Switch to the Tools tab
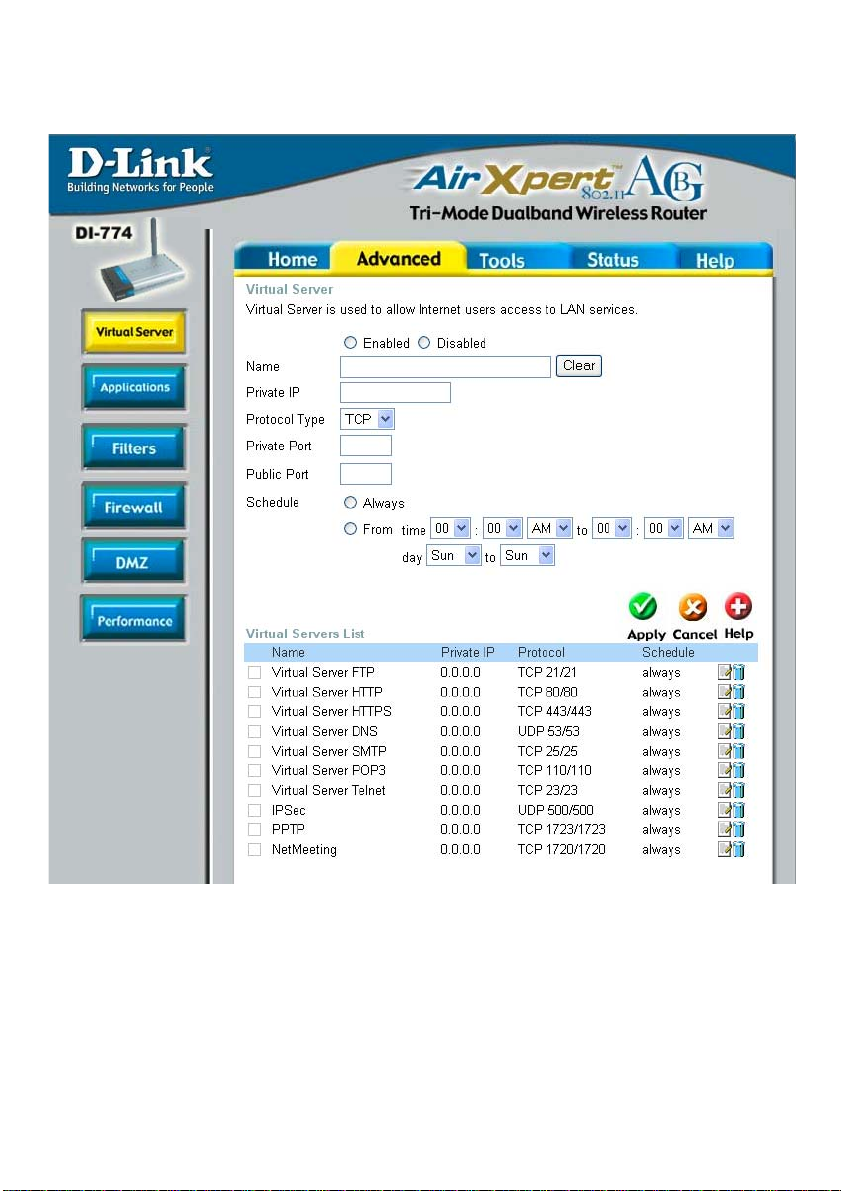The height and width of the screenshot is (1191, 841). [502, 261]
